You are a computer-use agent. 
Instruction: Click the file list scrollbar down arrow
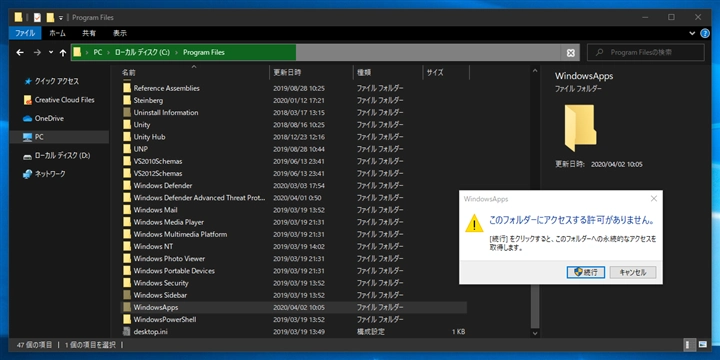(x=535, y=334)
